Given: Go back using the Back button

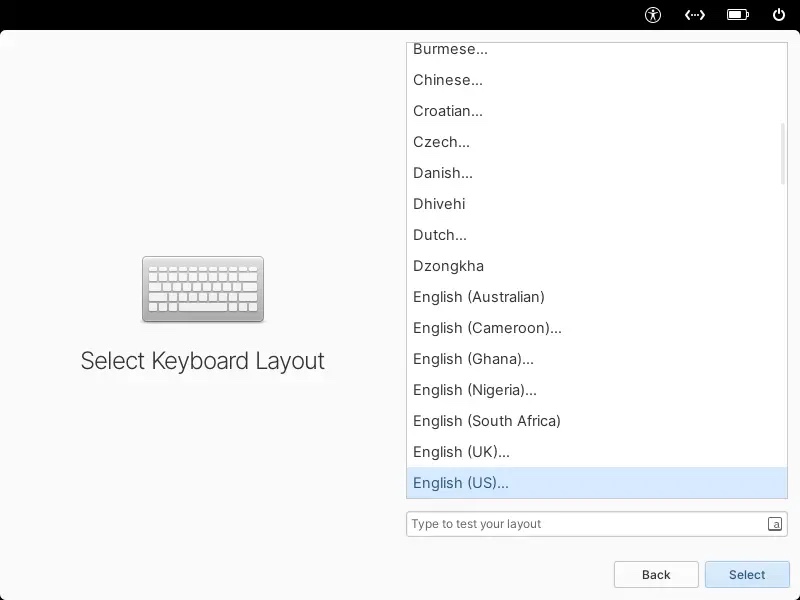Looking at the screenshot, I should 656,574.
